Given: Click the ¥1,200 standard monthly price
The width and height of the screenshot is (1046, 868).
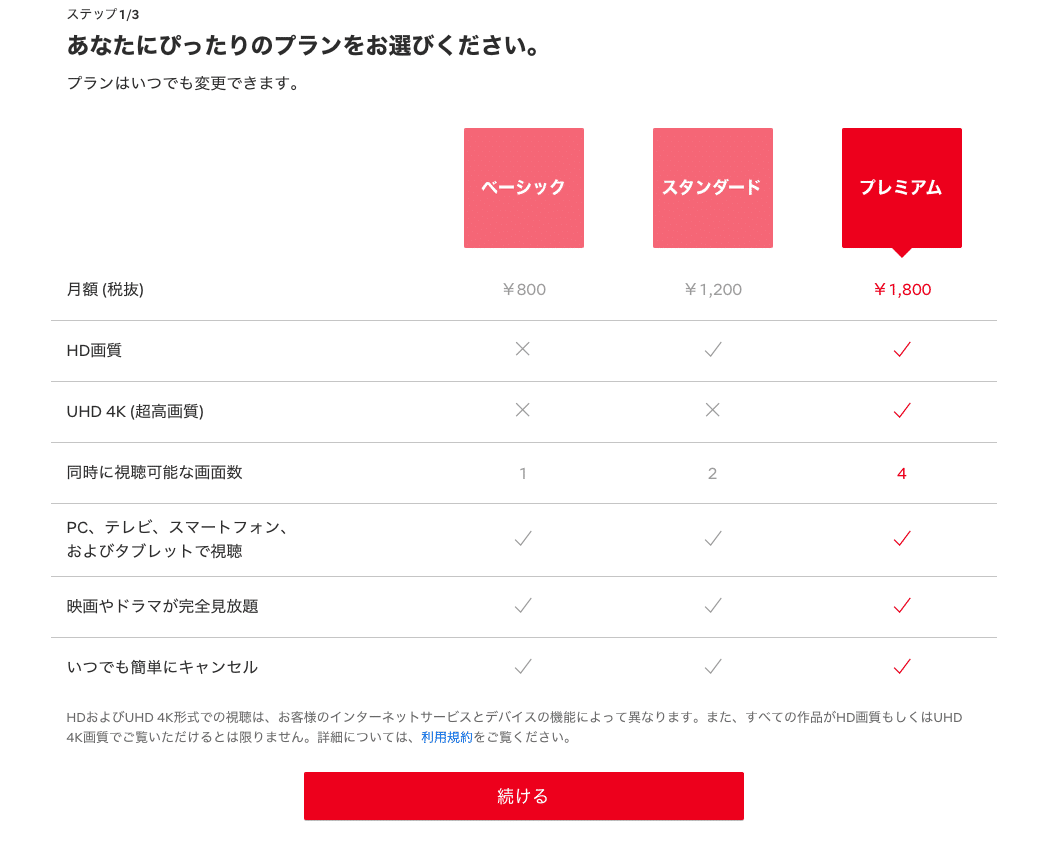Looking at the screenshot, I should 712,290.
